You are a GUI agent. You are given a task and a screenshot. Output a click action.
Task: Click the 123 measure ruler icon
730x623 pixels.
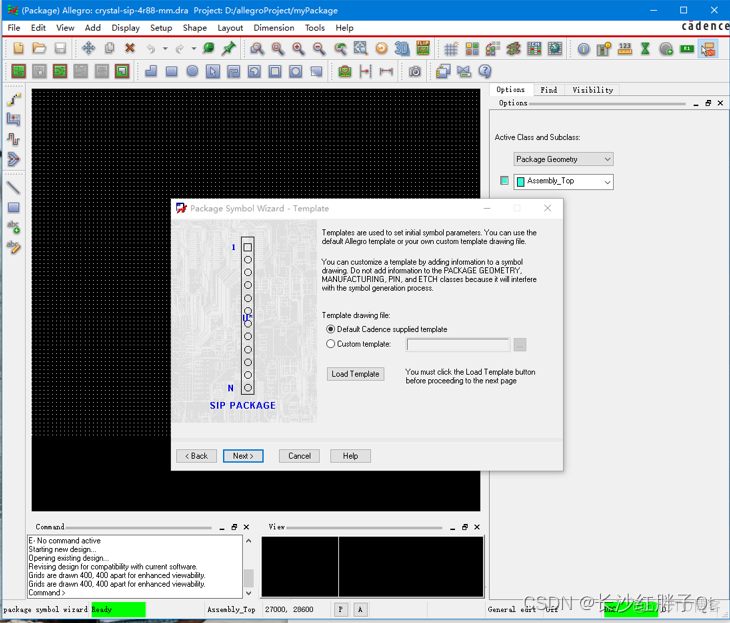click(x=625, y=48)
